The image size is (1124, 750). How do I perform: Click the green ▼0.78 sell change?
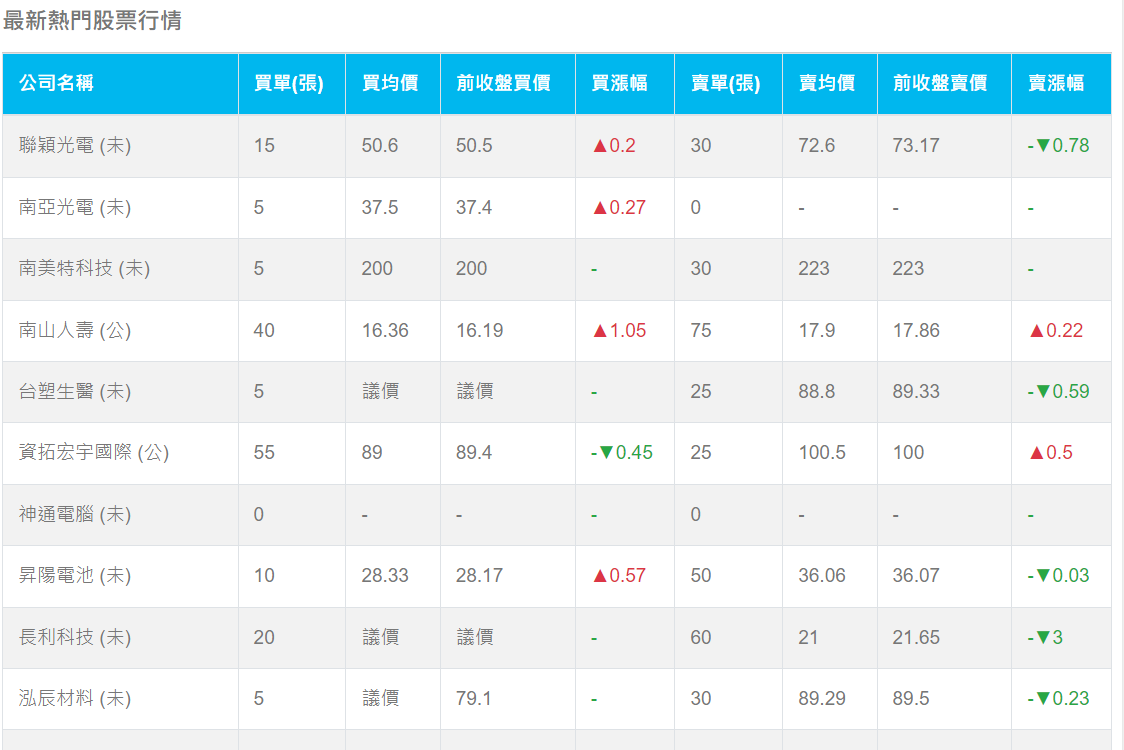click(1059, 146)
